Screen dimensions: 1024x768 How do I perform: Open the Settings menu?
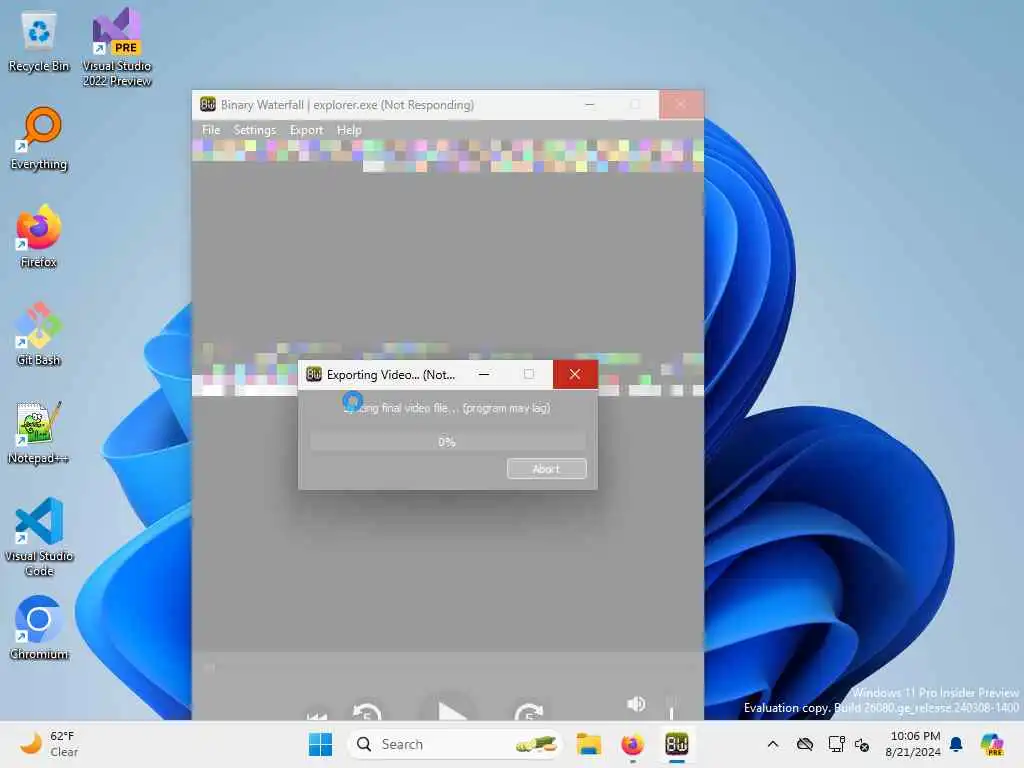255,130
